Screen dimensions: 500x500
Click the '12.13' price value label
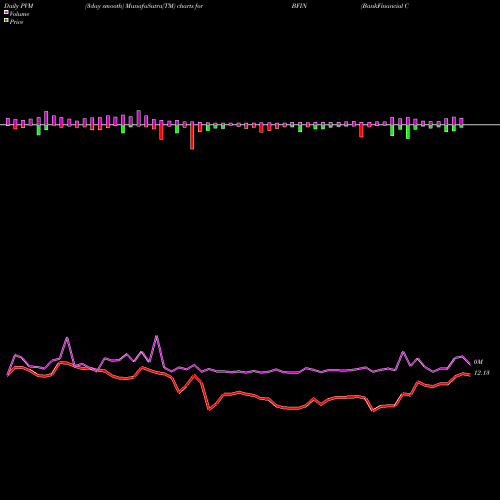[x=482, y=373]
